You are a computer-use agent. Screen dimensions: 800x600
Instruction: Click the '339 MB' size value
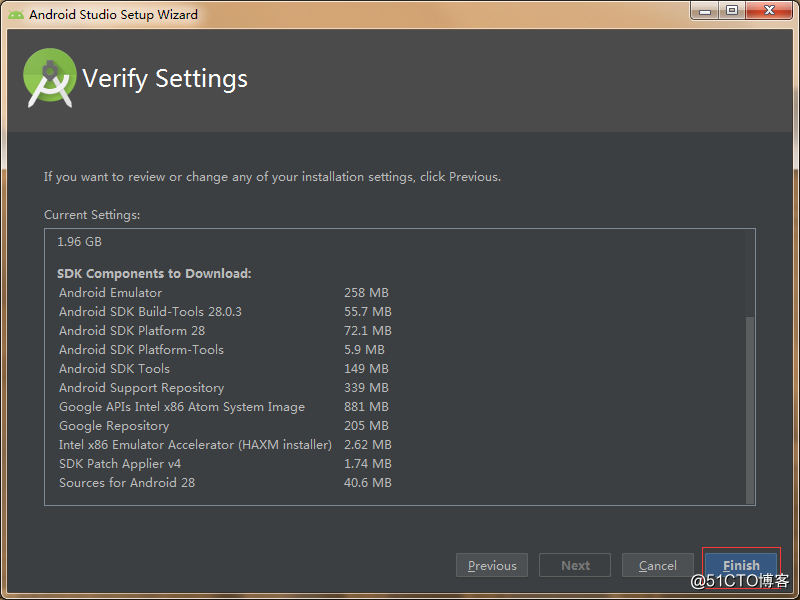[x=366, y=388]
